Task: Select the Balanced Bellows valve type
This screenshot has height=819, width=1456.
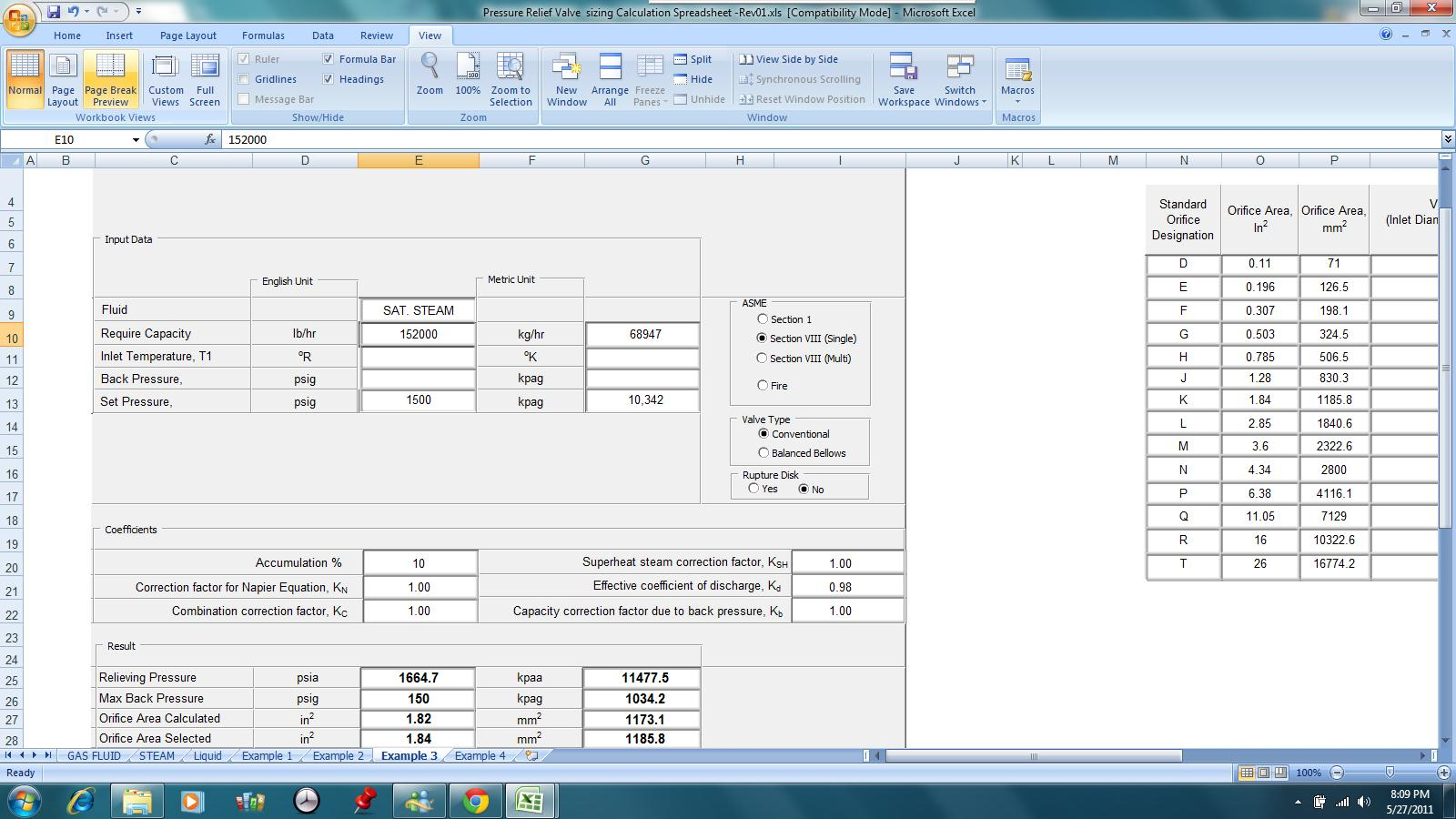Action: (763, 453)
